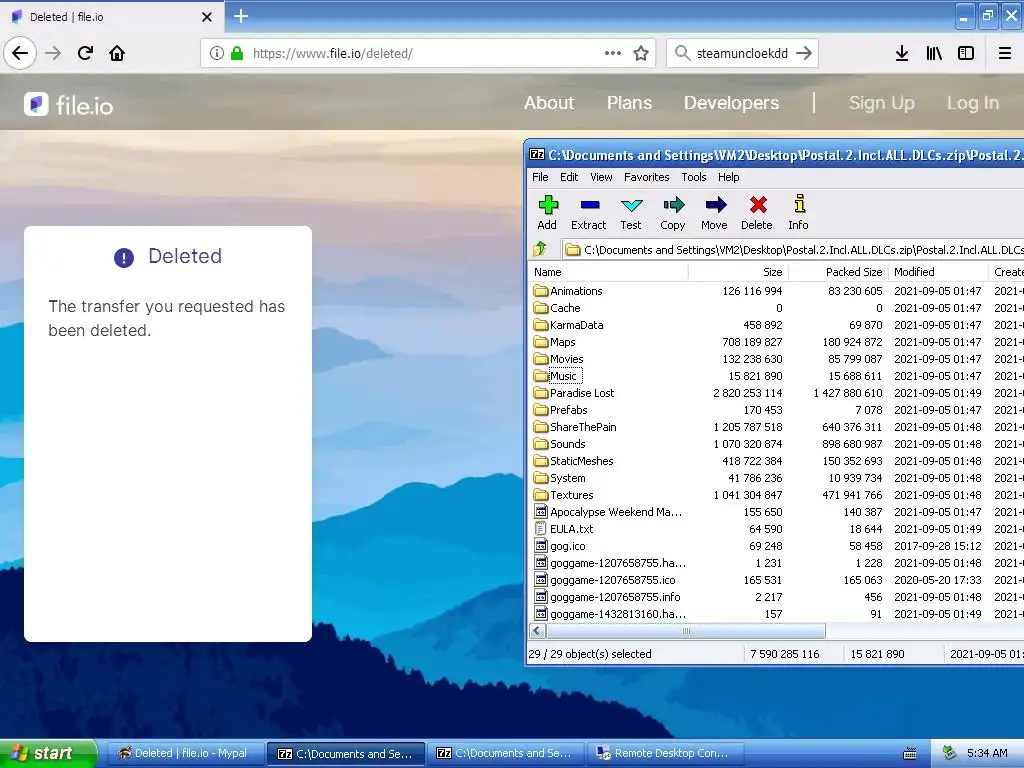
Task: Select the Paradise Lost folder row
Action: [776, 392]
